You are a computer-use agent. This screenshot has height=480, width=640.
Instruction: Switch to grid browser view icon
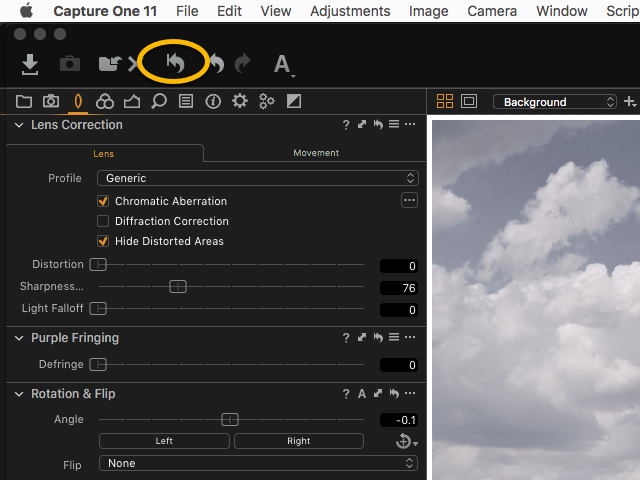[445, 101]
